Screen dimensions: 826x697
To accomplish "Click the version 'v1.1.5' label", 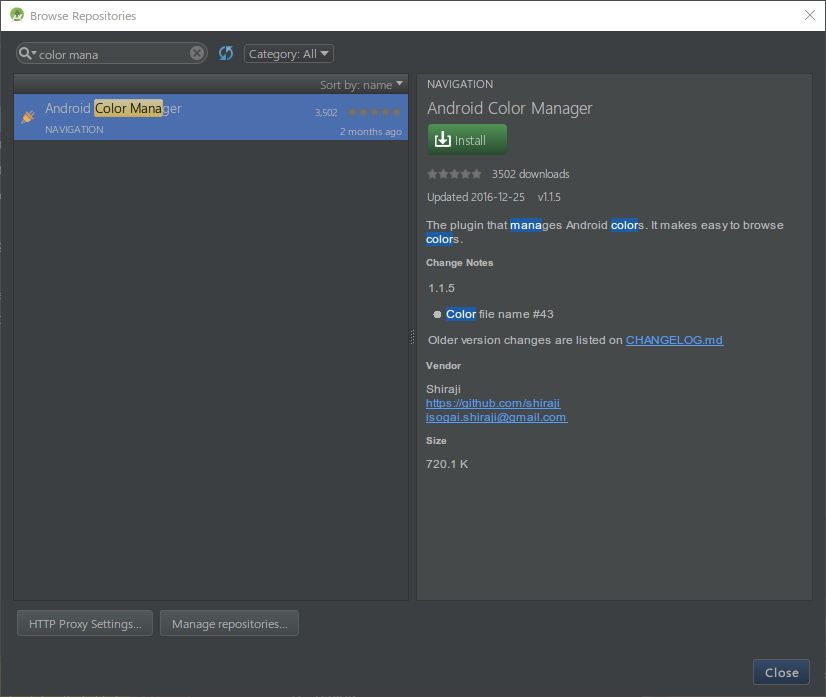I will pos(549,197).
